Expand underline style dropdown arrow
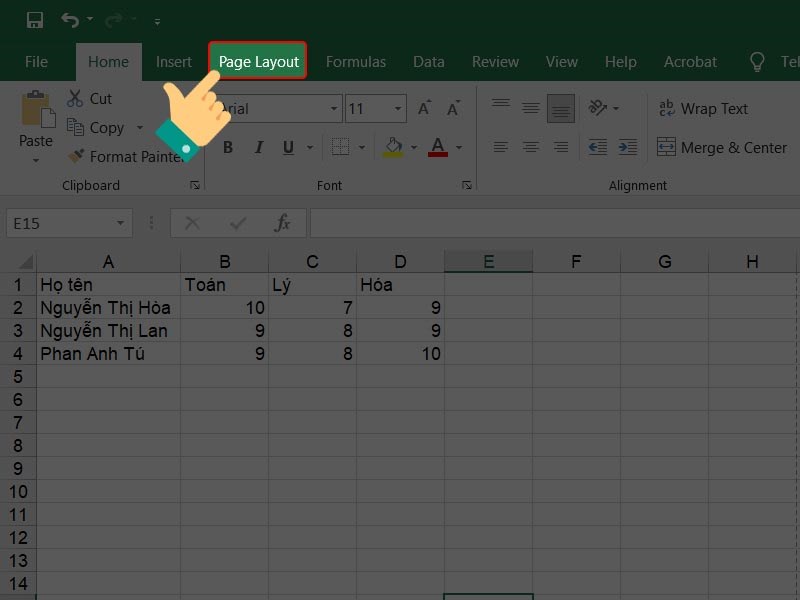 310,147
